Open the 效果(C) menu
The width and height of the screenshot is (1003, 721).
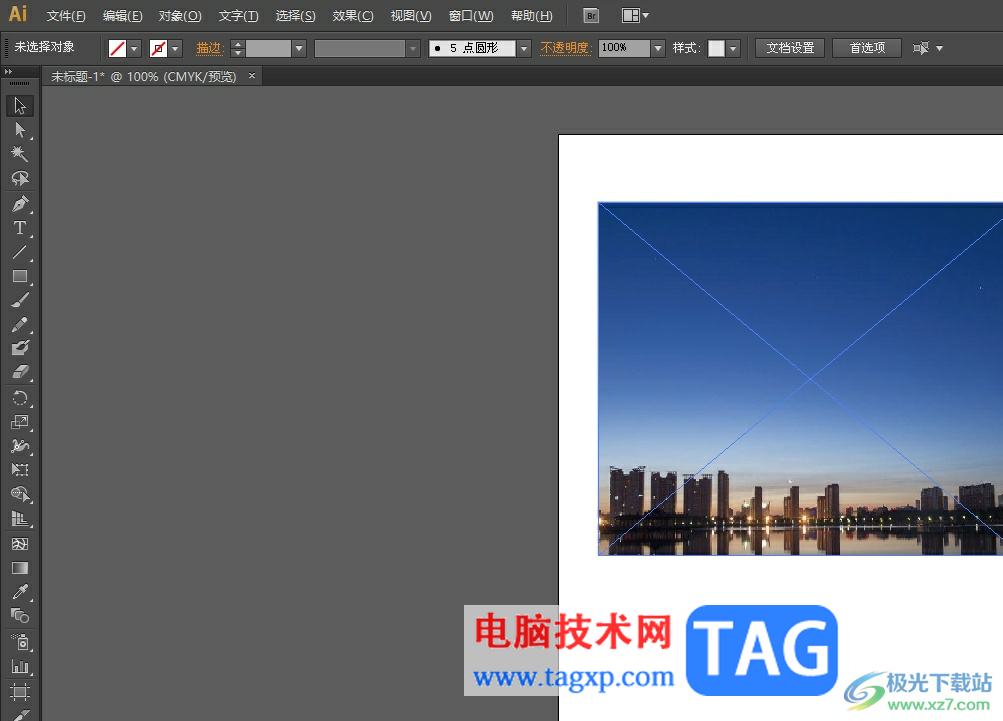[353, 16]
